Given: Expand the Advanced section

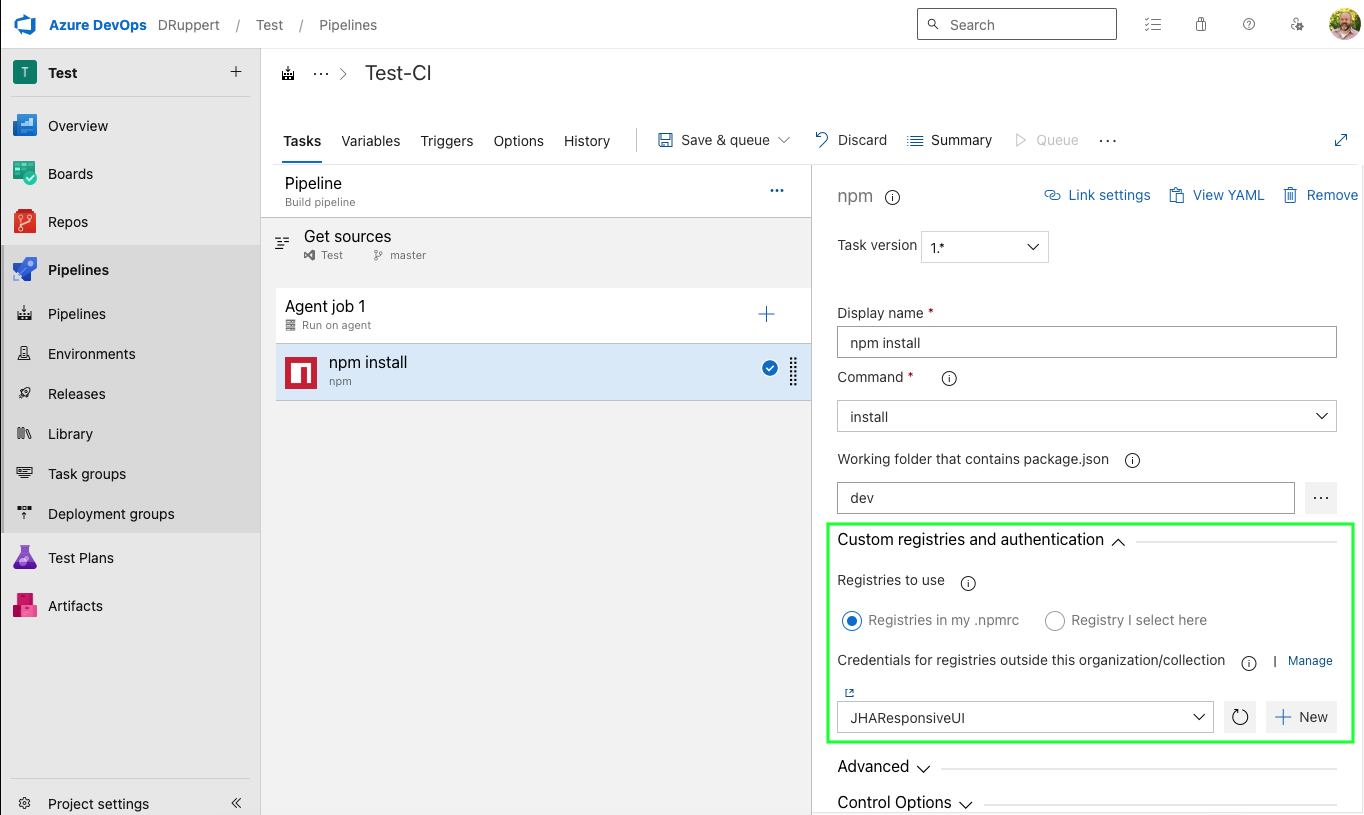Looking at the screenshot, I should pos(884,767).
